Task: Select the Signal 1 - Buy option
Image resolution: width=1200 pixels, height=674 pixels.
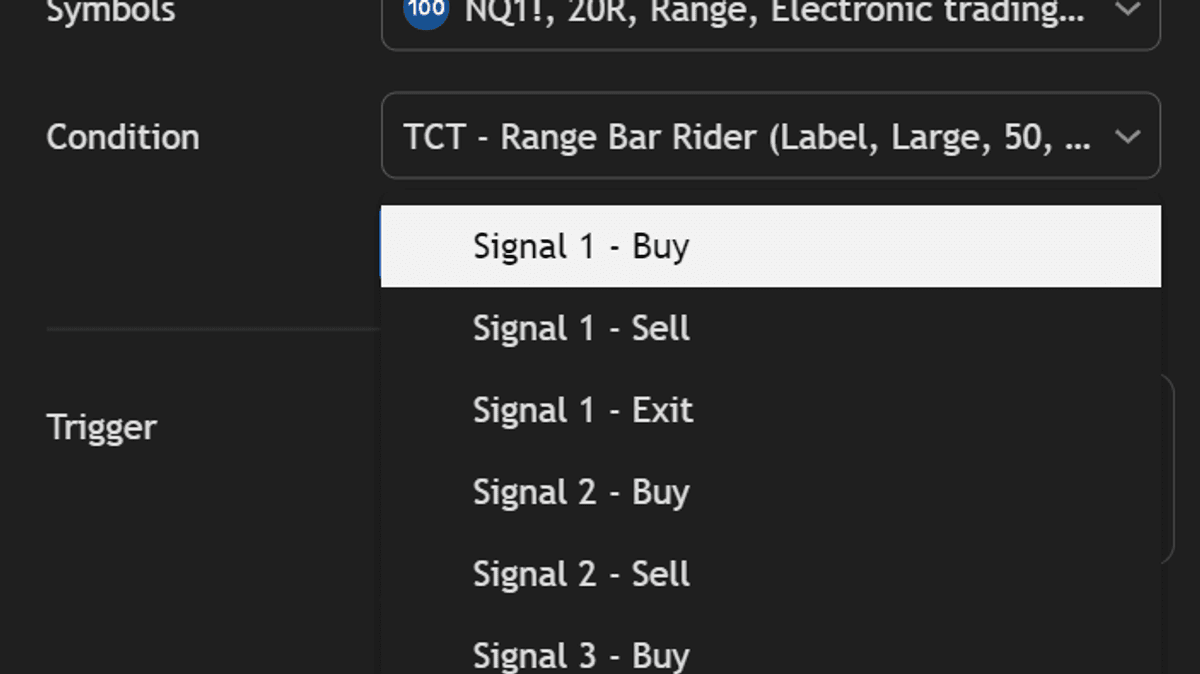Action: point(580,246)
